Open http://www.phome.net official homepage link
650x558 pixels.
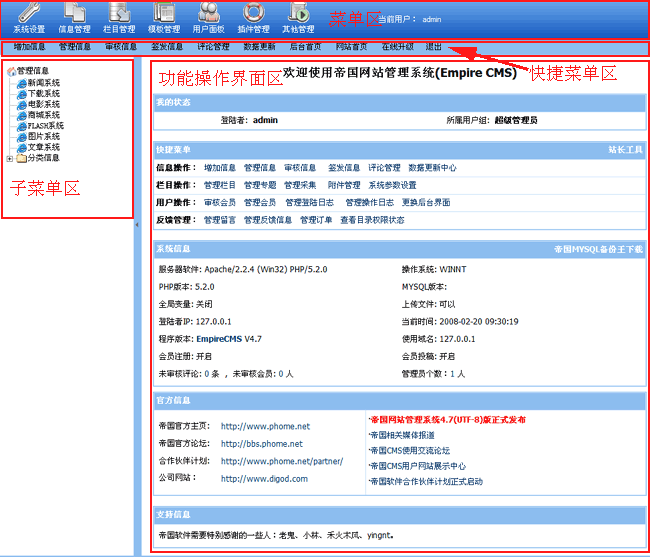click(265, 427)
